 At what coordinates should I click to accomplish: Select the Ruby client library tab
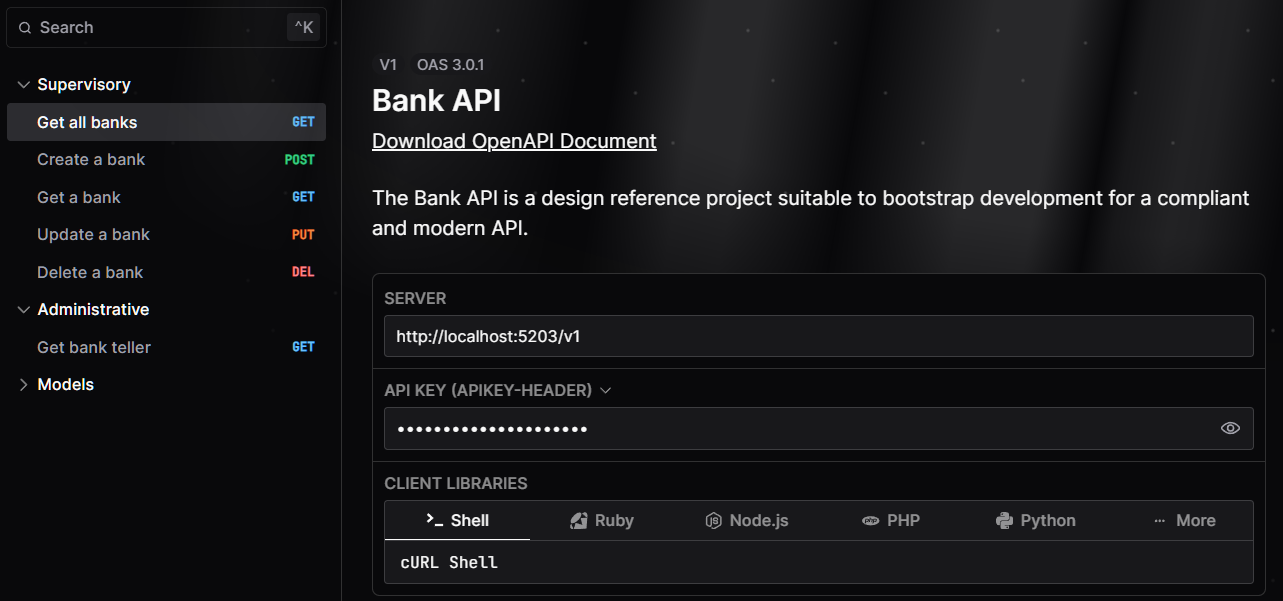tap(602, 520)
